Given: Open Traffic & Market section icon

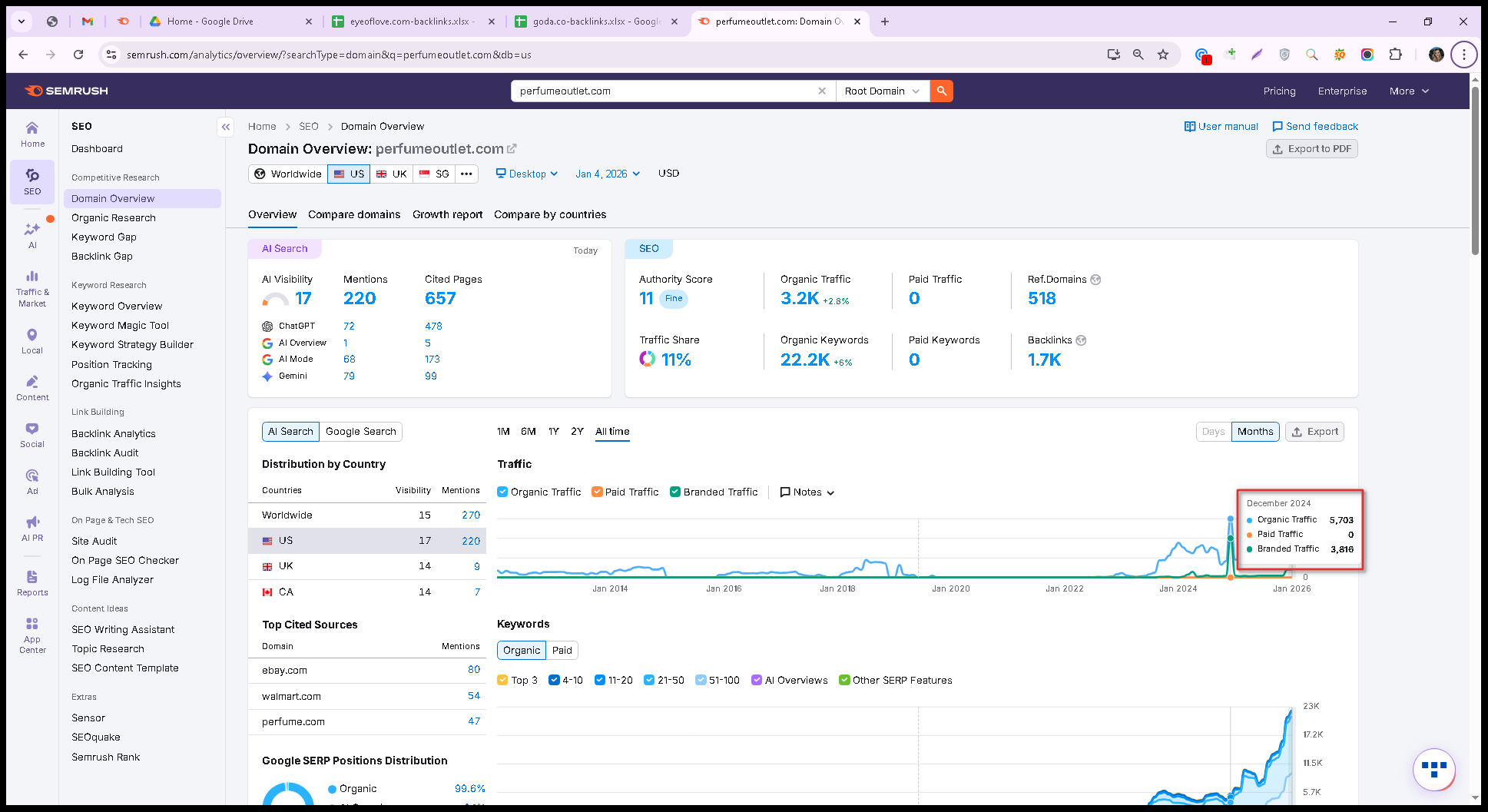Looking at the screenshot, I should [x=32, y=287].
